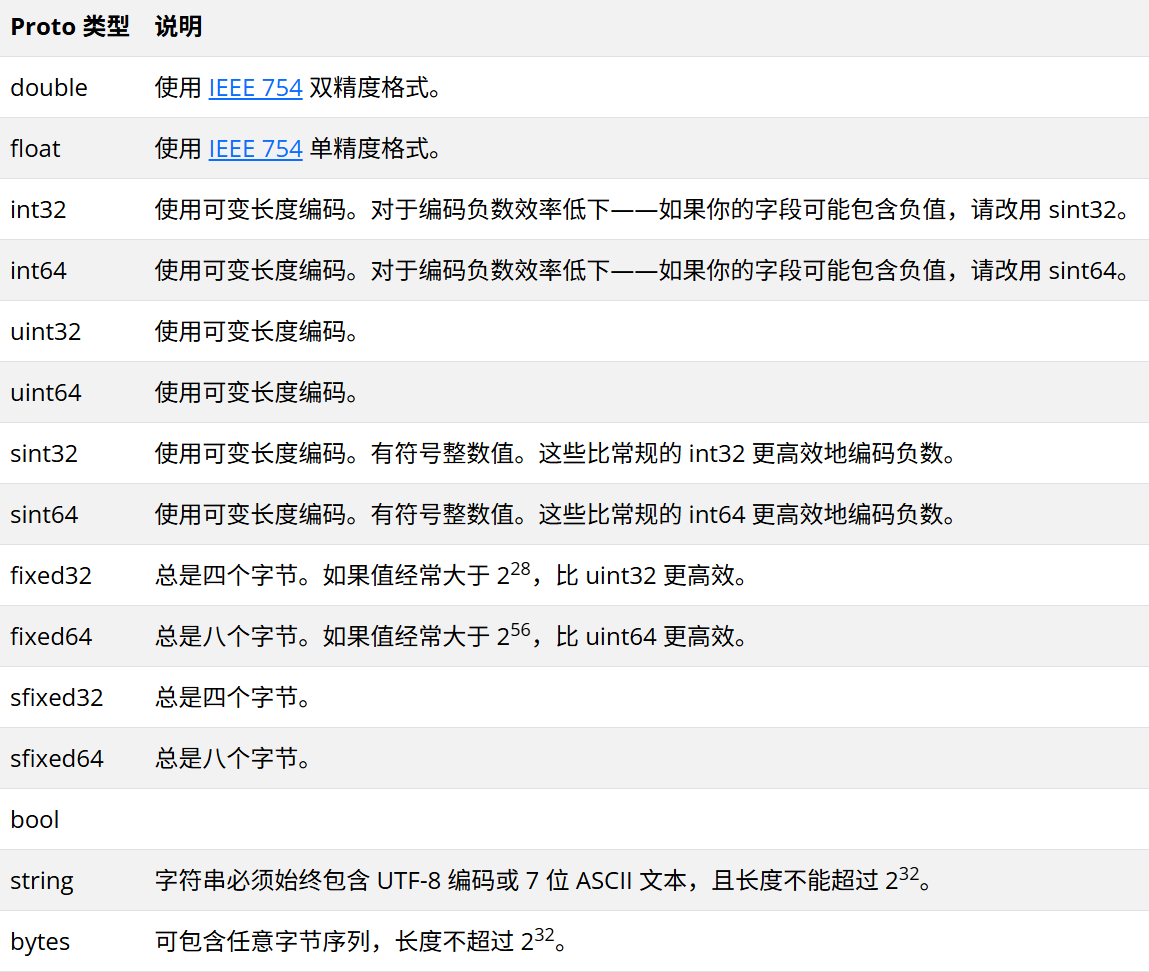Click the 'fixed32' type cell
Viewport: 1149px width, 972px height.
pyautogui.click(x=51, y=575)
